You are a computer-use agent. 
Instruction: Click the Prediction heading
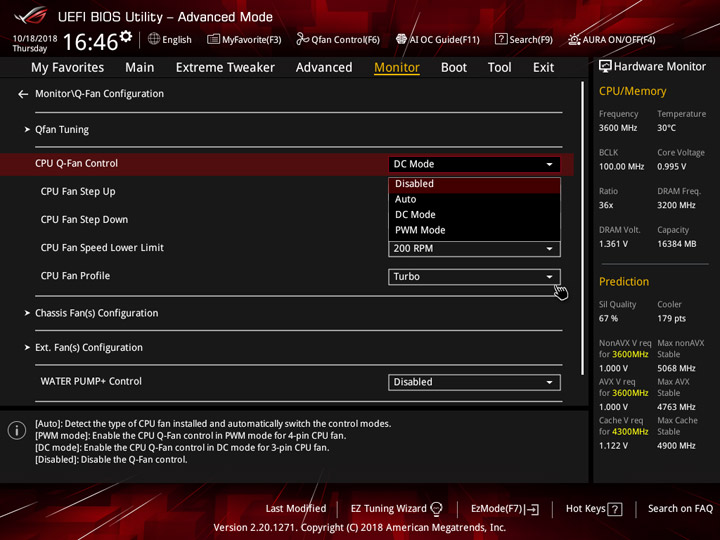click(x=624, y=281)
